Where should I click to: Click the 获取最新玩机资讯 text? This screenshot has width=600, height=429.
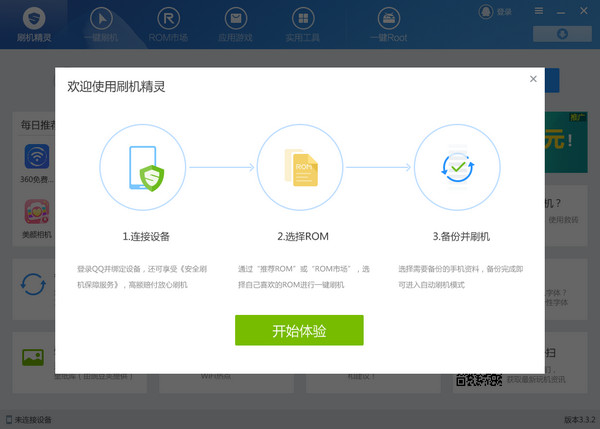[536, 380]
